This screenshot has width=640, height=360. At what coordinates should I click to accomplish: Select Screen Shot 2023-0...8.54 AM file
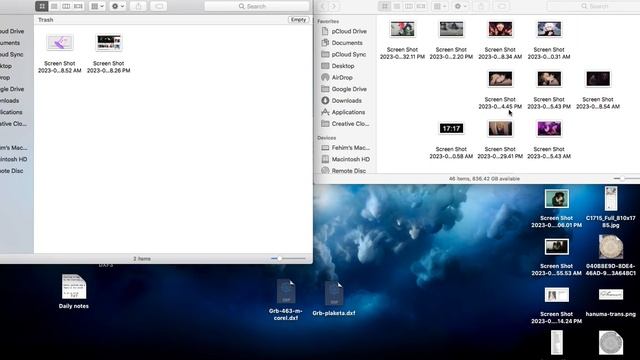pyautogui.click(x=598, y=90)
